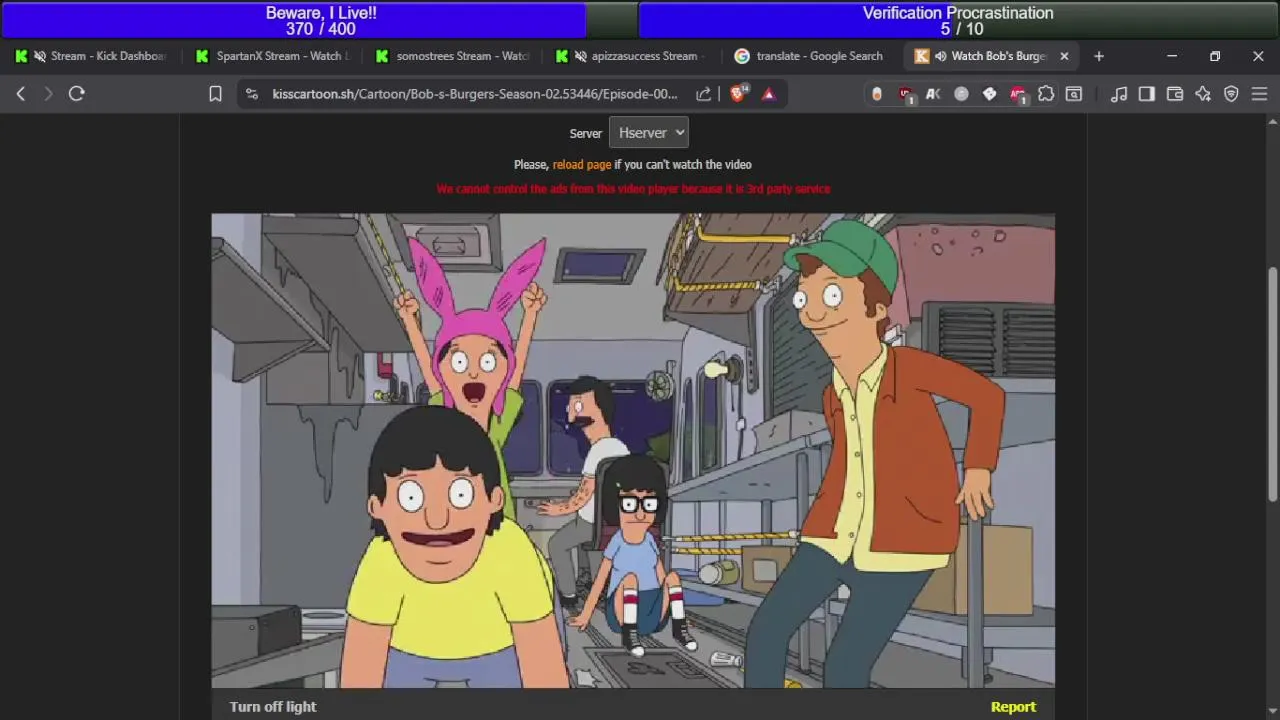Open Leo AI sparkle icon
The height and width of the screenshot is (720, 1280).
pyautogui.click(x=1203, y=93)
